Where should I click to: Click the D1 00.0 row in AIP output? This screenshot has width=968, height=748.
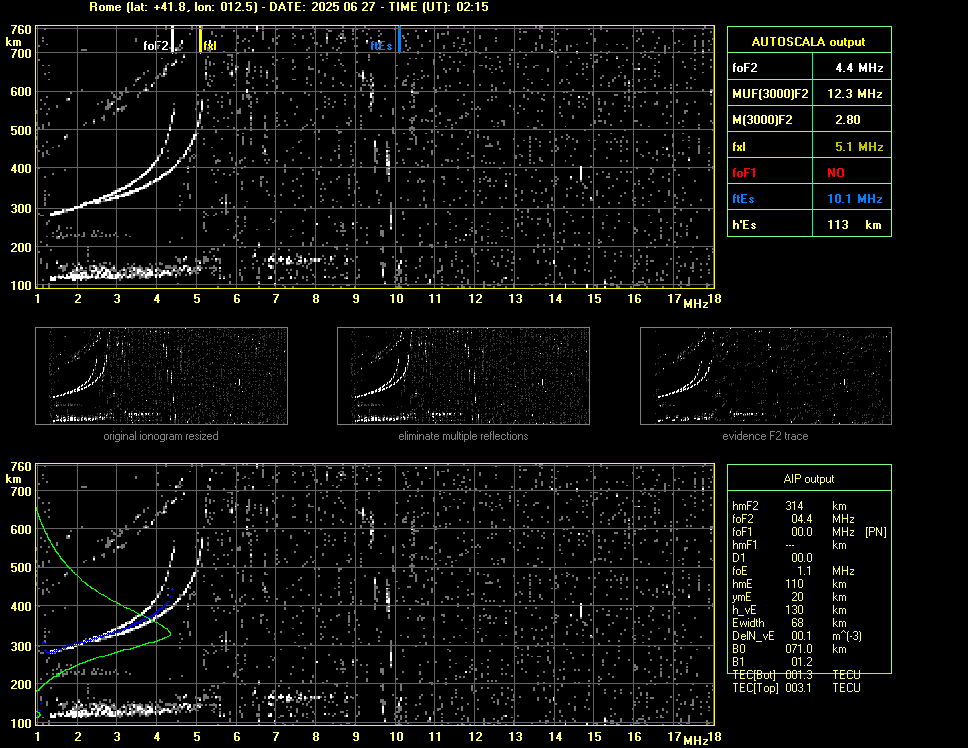pos(773,558)
